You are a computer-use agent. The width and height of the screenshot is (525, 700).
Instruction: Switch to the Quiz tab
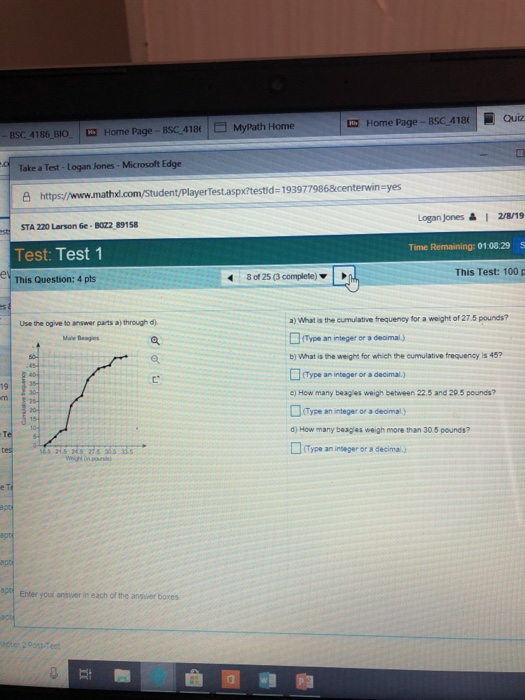point(502,118)
